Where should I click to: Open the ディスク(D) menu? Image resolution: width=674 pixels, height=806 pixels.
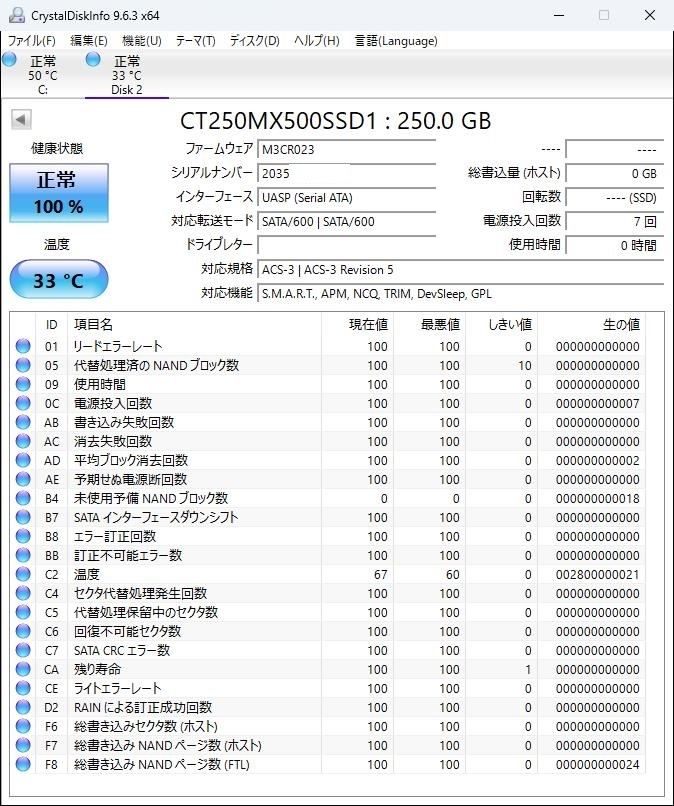254,41
